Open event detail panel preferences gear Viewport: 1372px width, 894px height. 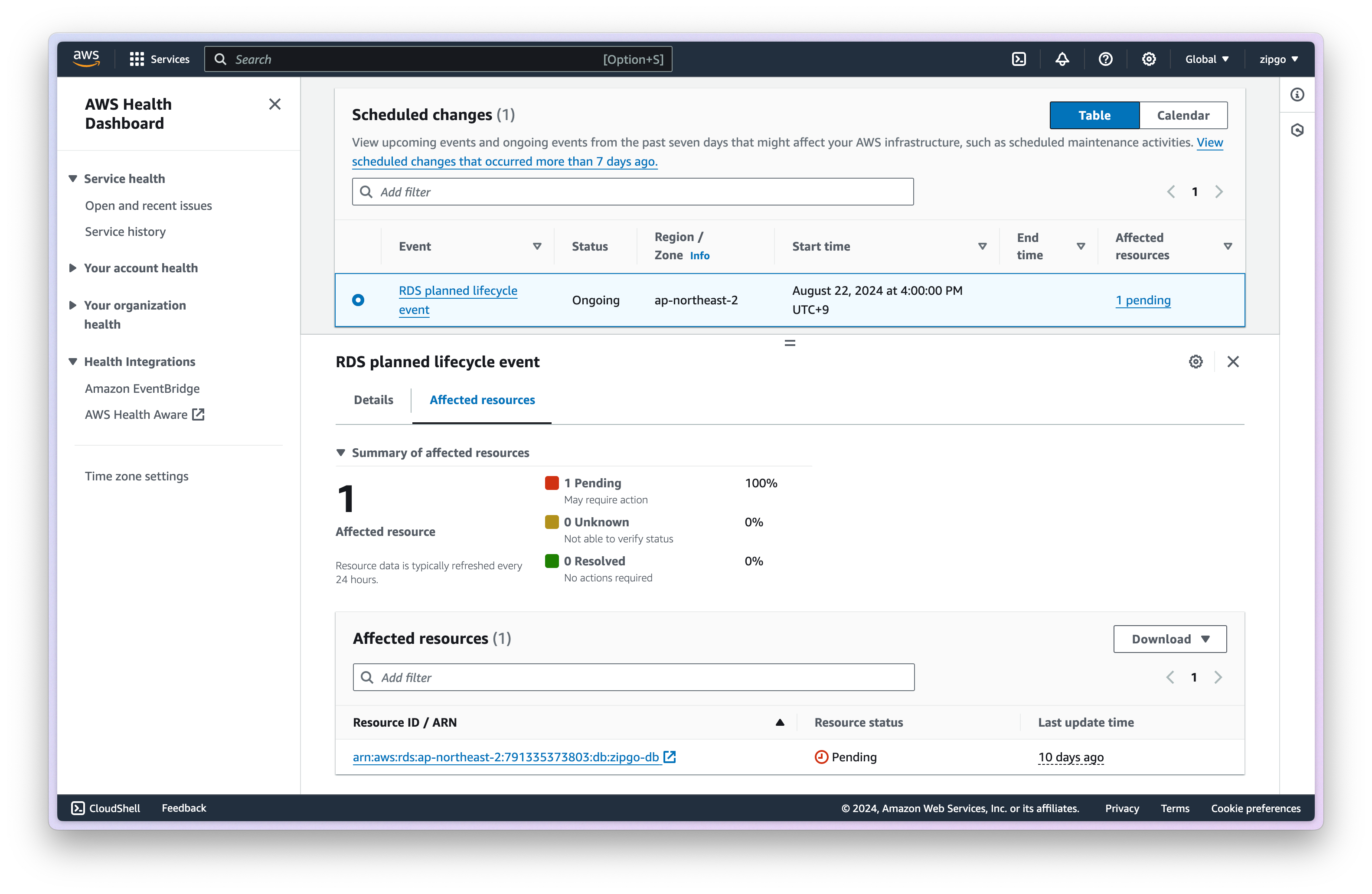[1196, 362]
